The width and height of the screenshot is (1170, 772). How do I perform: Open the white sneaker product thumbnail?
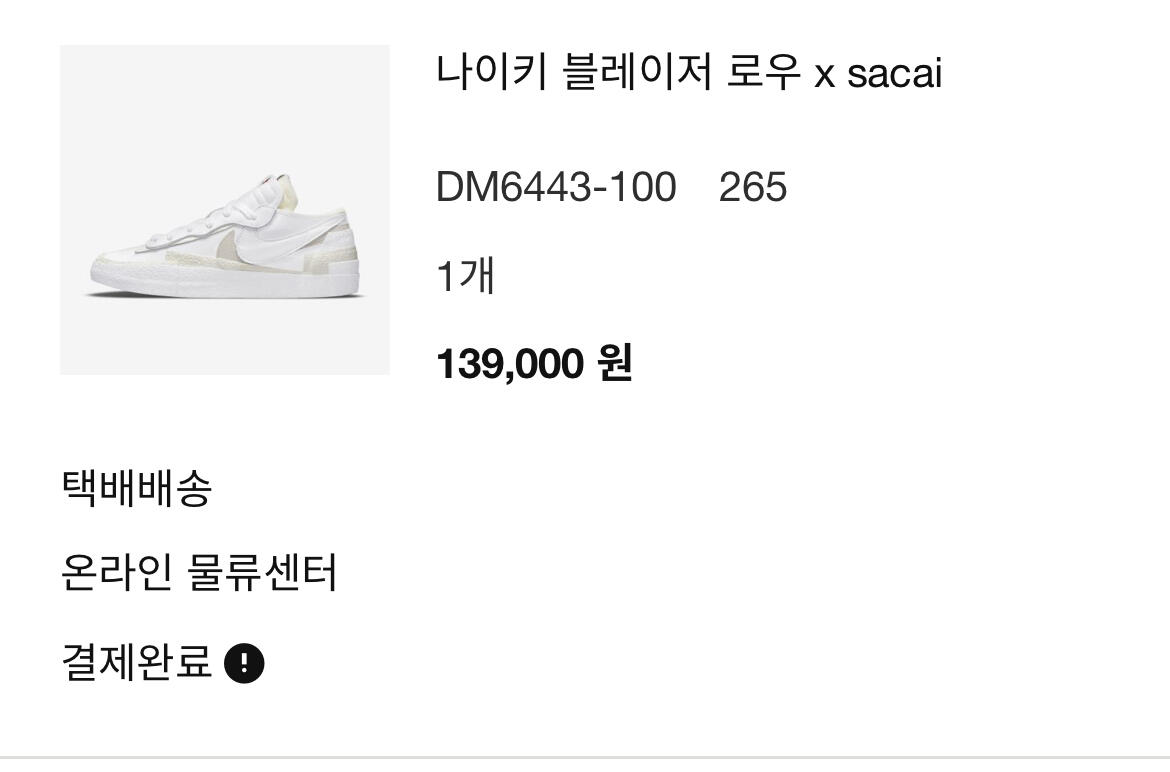tap(225, 210)
